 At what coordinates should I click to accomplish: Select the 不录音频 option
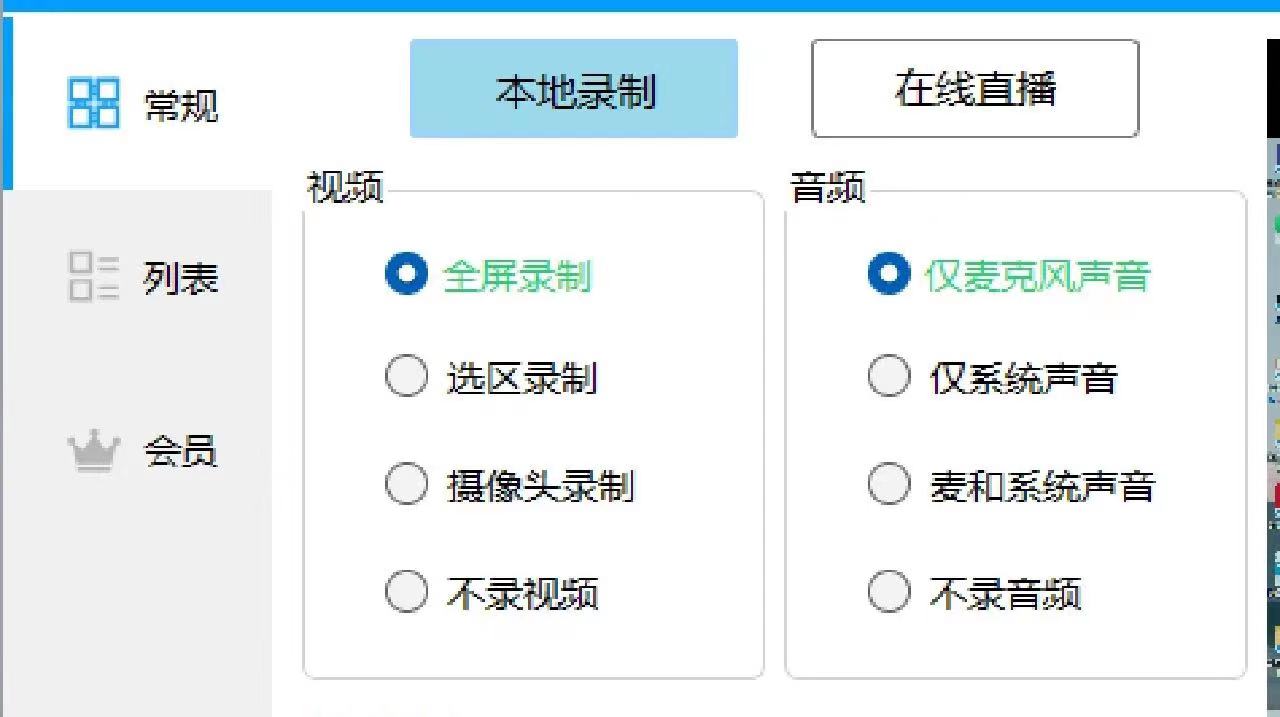tap(889, 592)
